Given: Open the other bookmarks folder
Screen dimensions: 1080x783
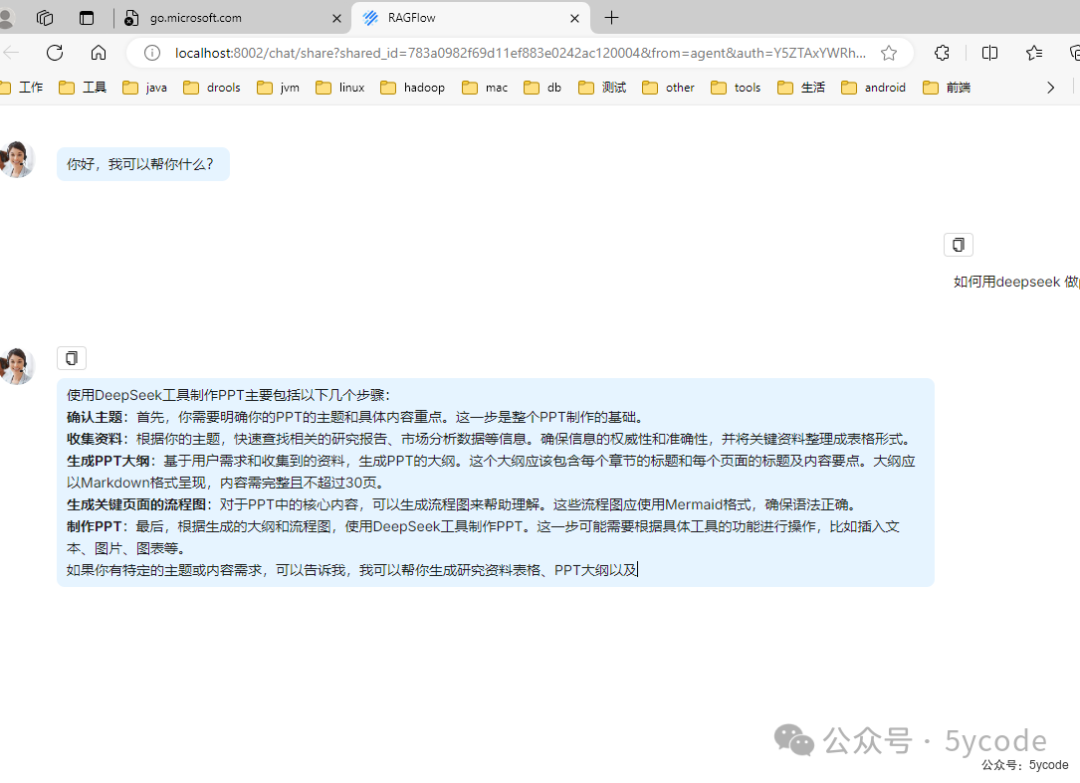Looking at the screenshot, I should pyautogui.click(x=668, y=87).
